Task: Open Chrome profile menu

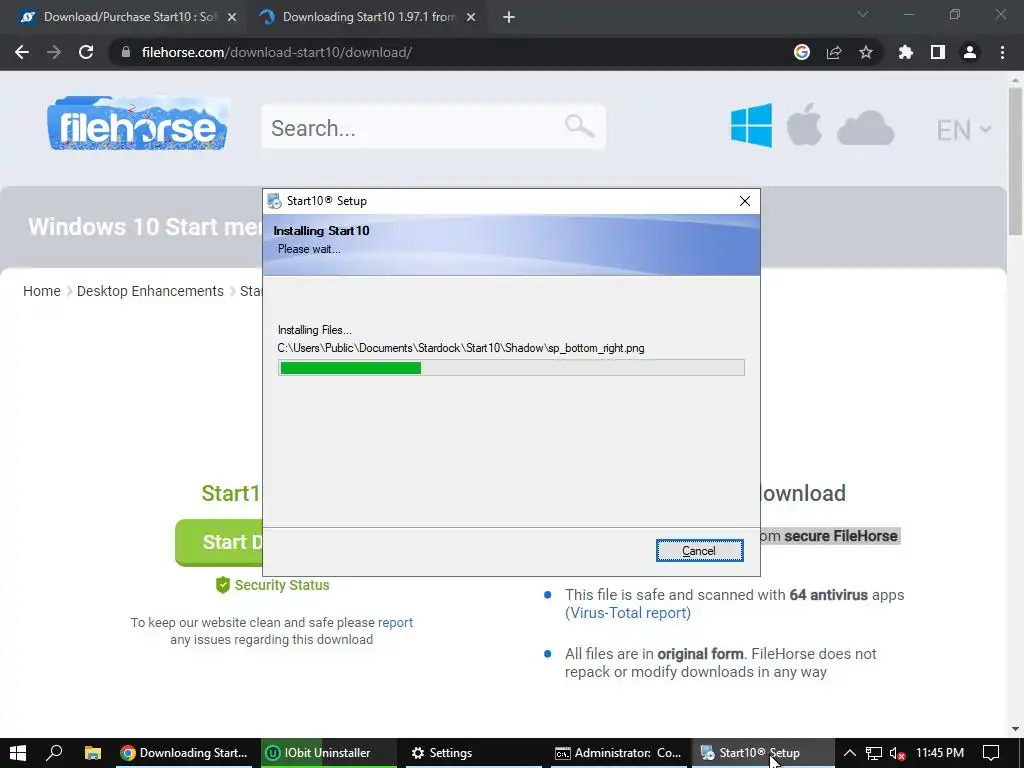Action: coord(970,52)
